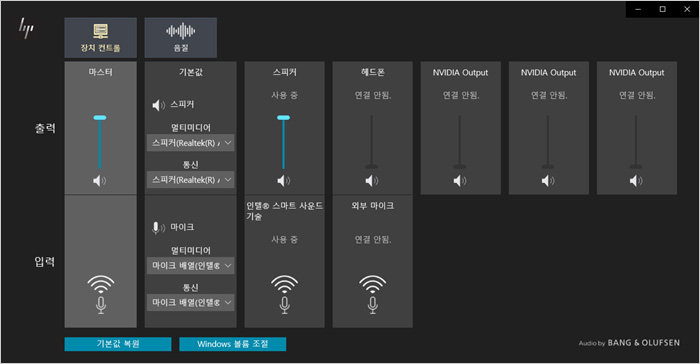Click the 외부 마이크 microphone icon
Viewport: 700px width, 364px height.
[x=373, y=294]
